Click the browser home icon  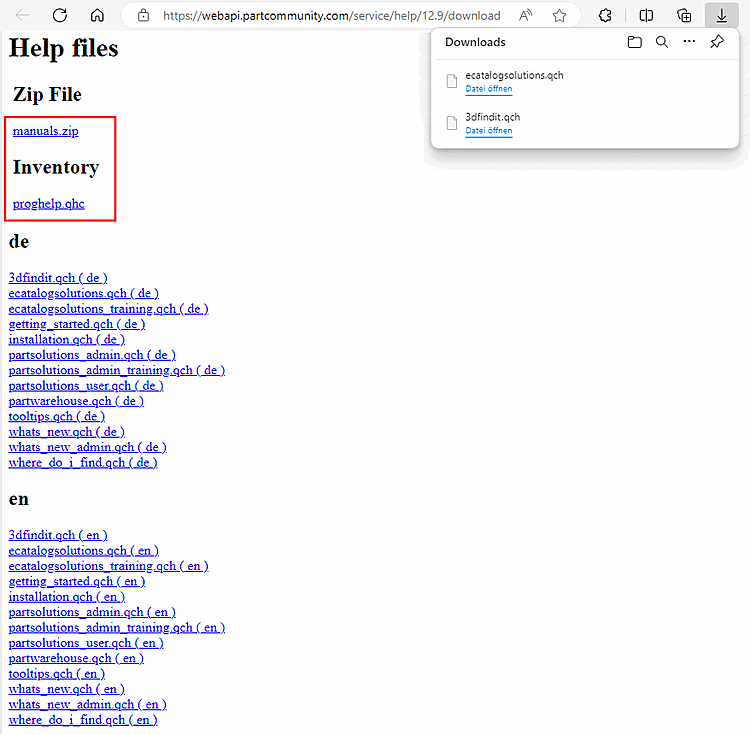point(97,15)
